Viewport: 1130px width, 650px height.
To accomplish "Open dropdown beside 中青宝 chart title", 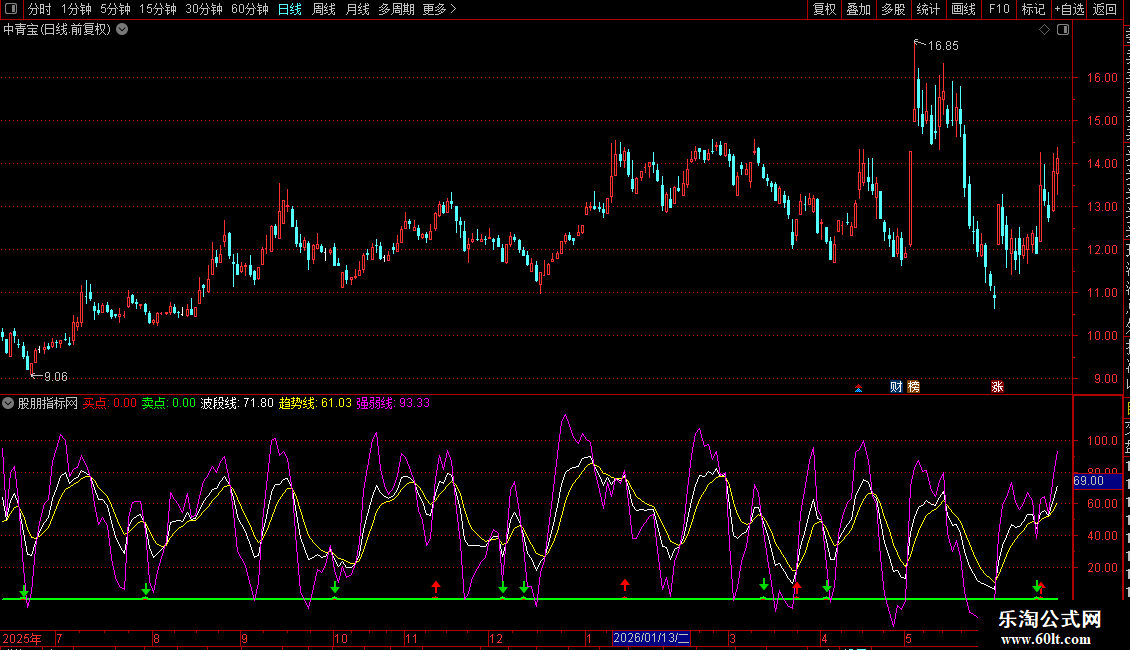I will click(123, 30).
